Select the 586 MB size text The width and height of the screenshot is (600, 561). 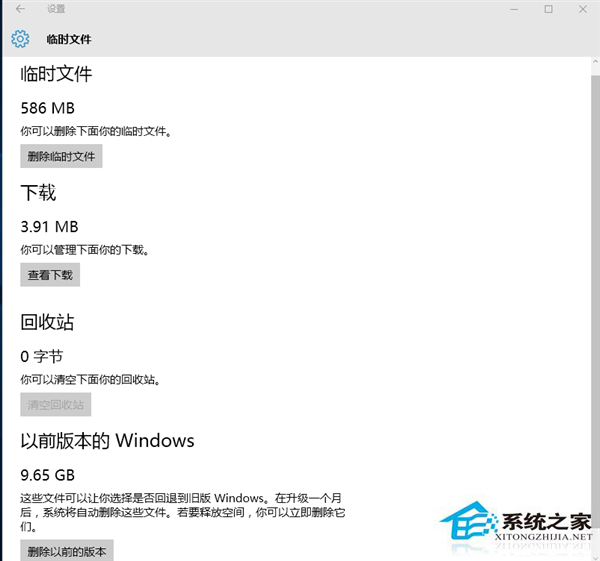pyautogui.click(x=47, y=108)
